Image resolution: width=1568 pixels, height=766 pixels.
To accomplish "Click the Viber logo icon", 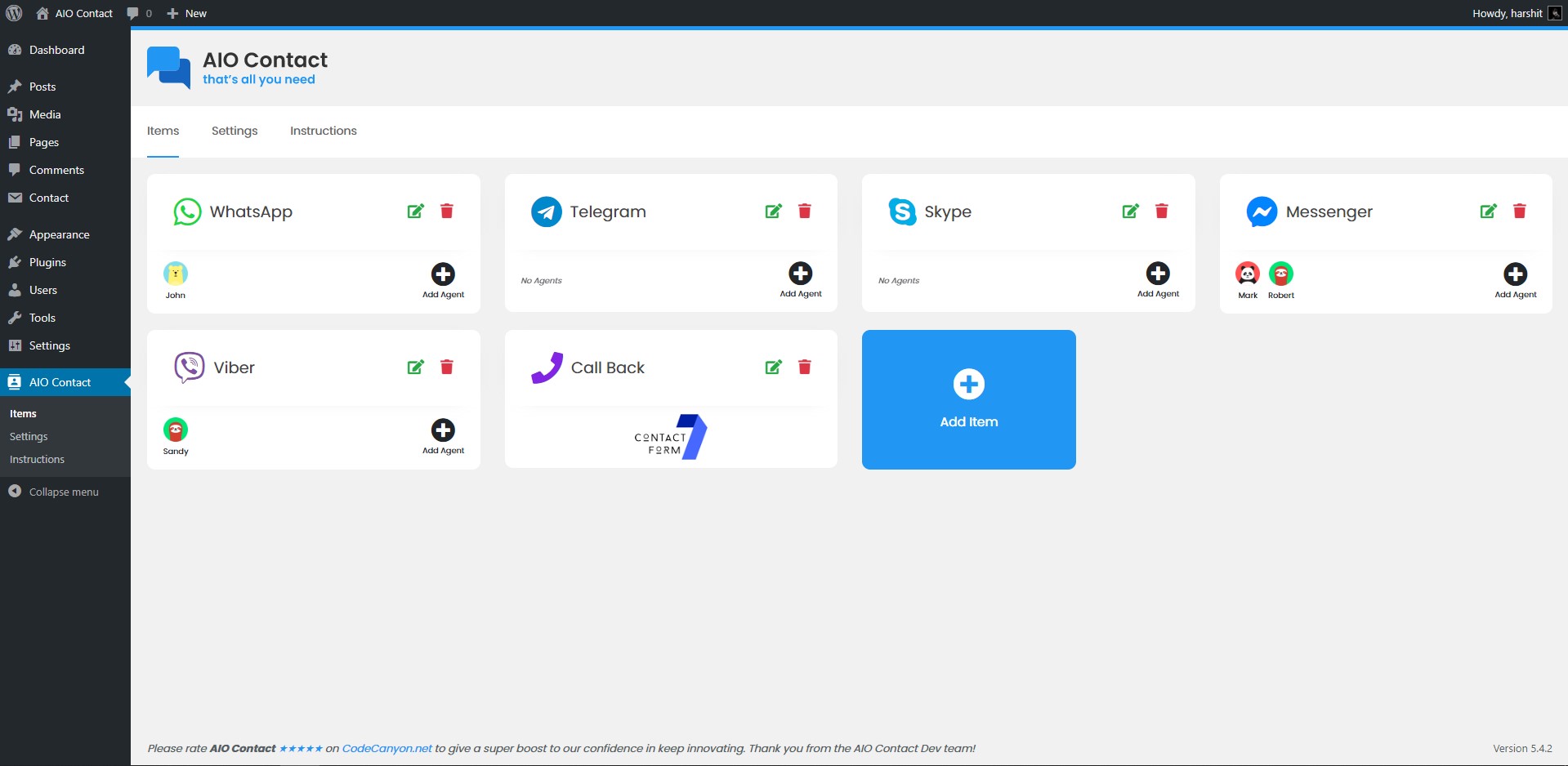I will [190, 367].
